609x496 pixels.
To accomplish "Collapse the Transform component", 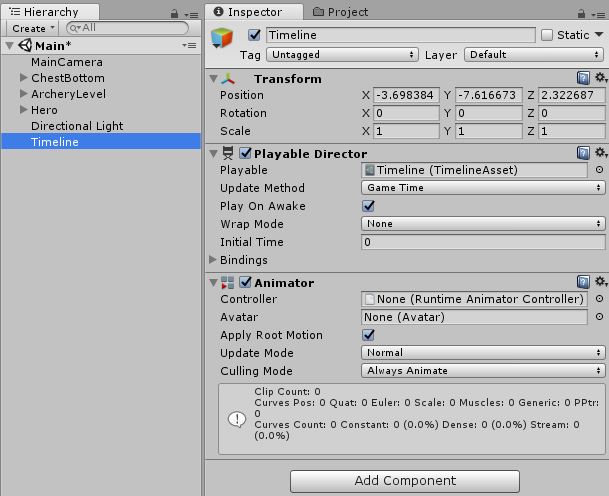I will click(213, 79).
